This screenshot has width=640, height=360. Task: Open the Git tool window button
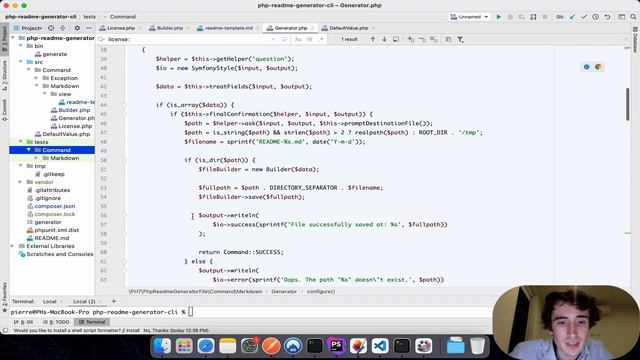[23, 322]
